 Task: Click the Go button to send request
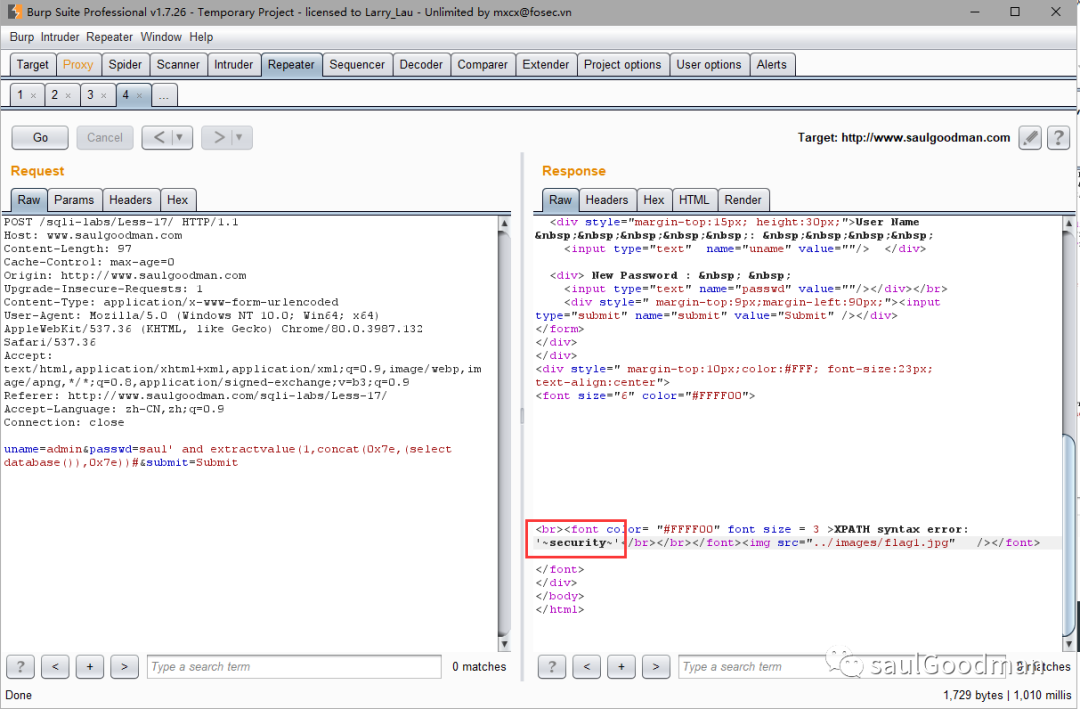[40, 138]
